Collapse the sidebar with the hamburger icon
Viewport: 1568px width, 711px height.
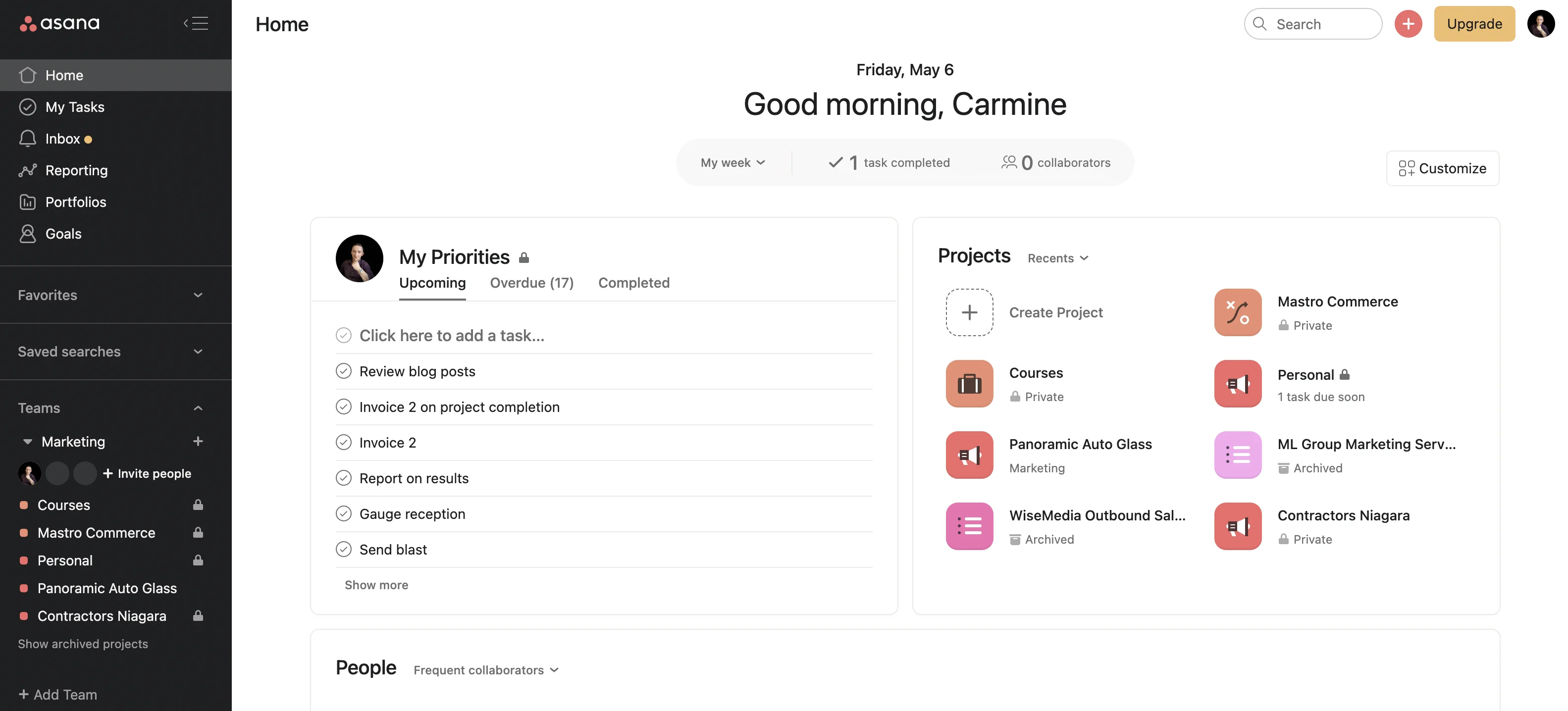click(196, 23)
